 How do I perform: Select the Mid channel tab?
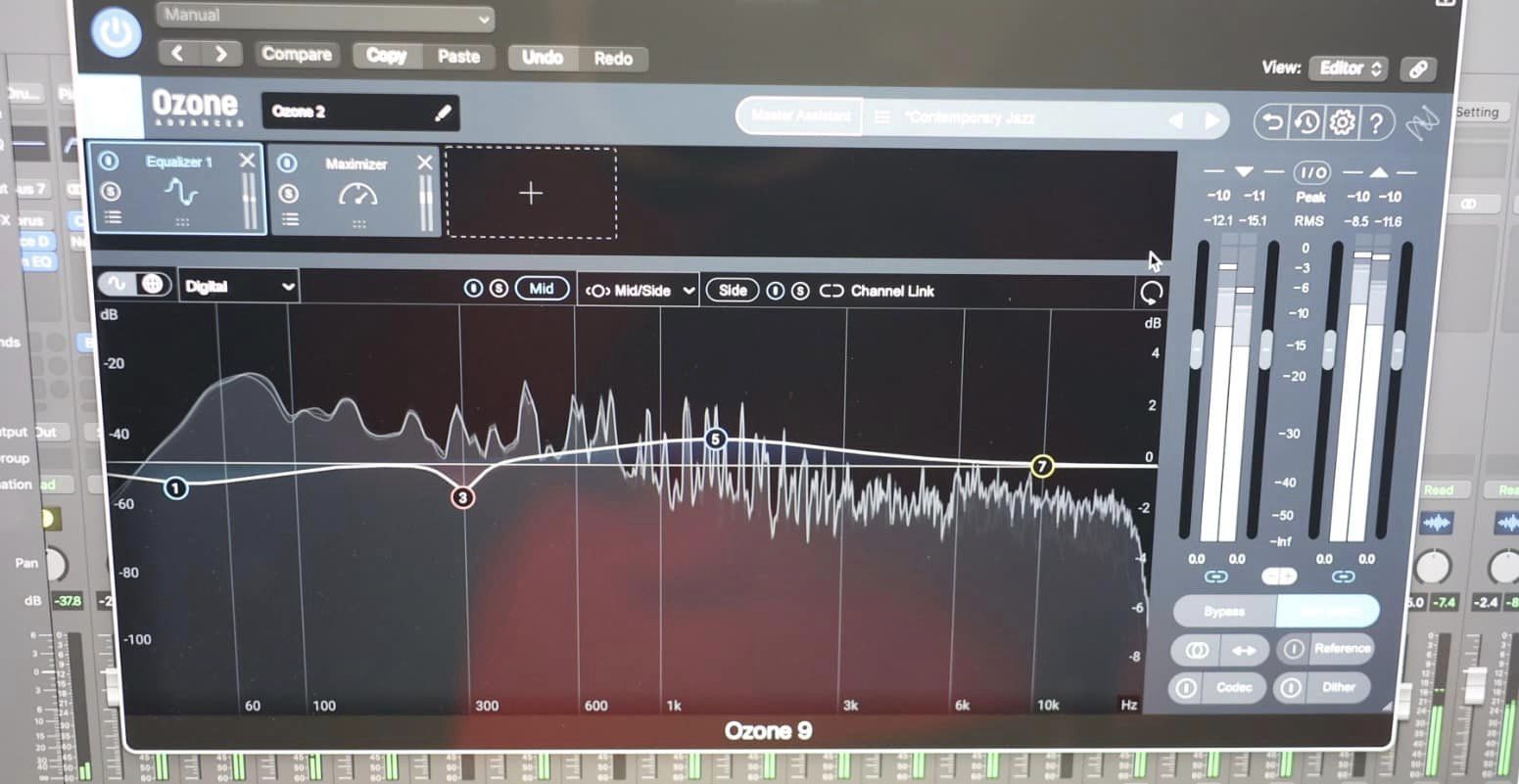[x=542, y=289]
